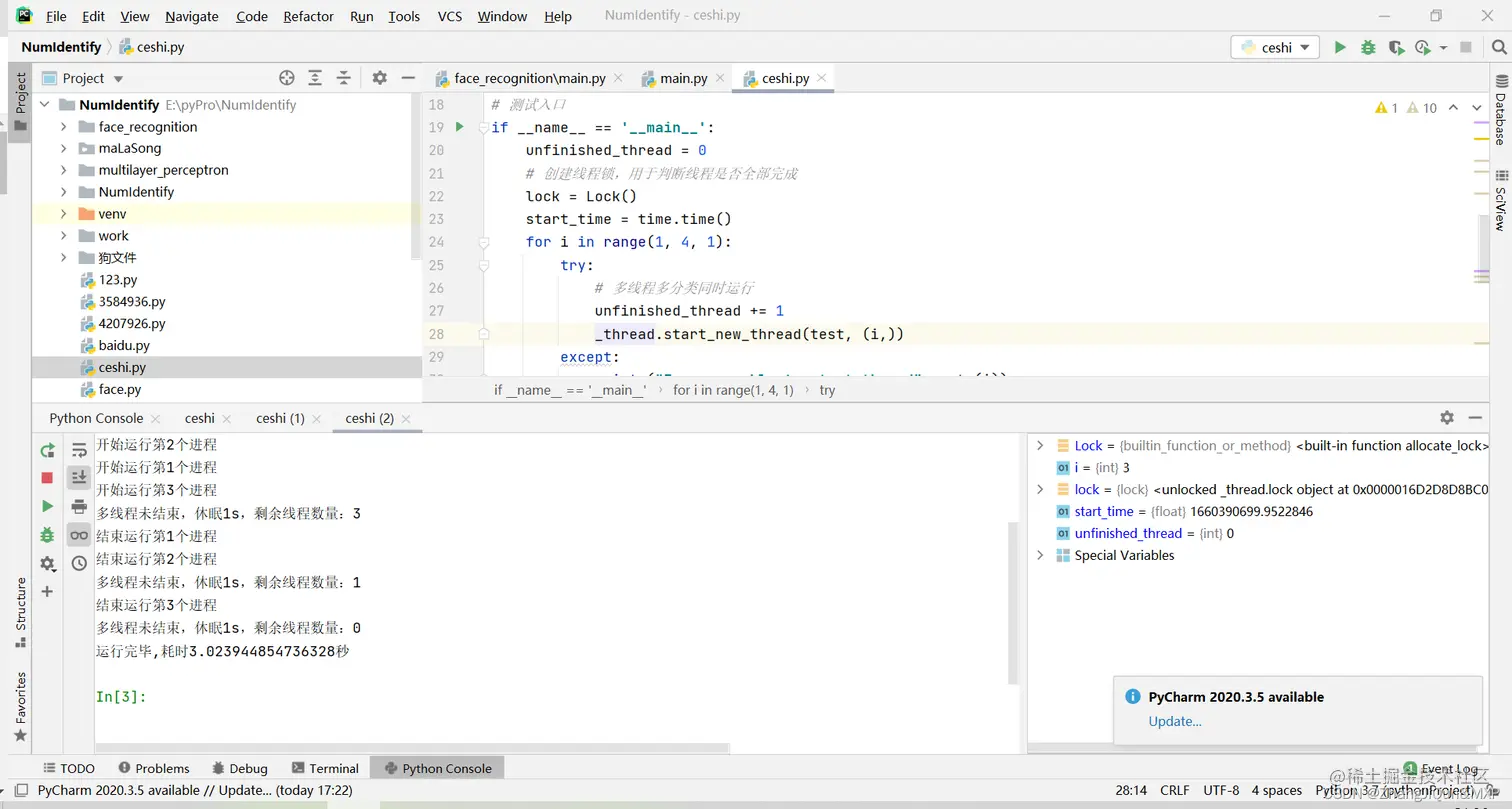Viewport: 1512px width, 809px height.
Task: Toggle scroll to end icon in console toolbar
Action: coord(79,478)
